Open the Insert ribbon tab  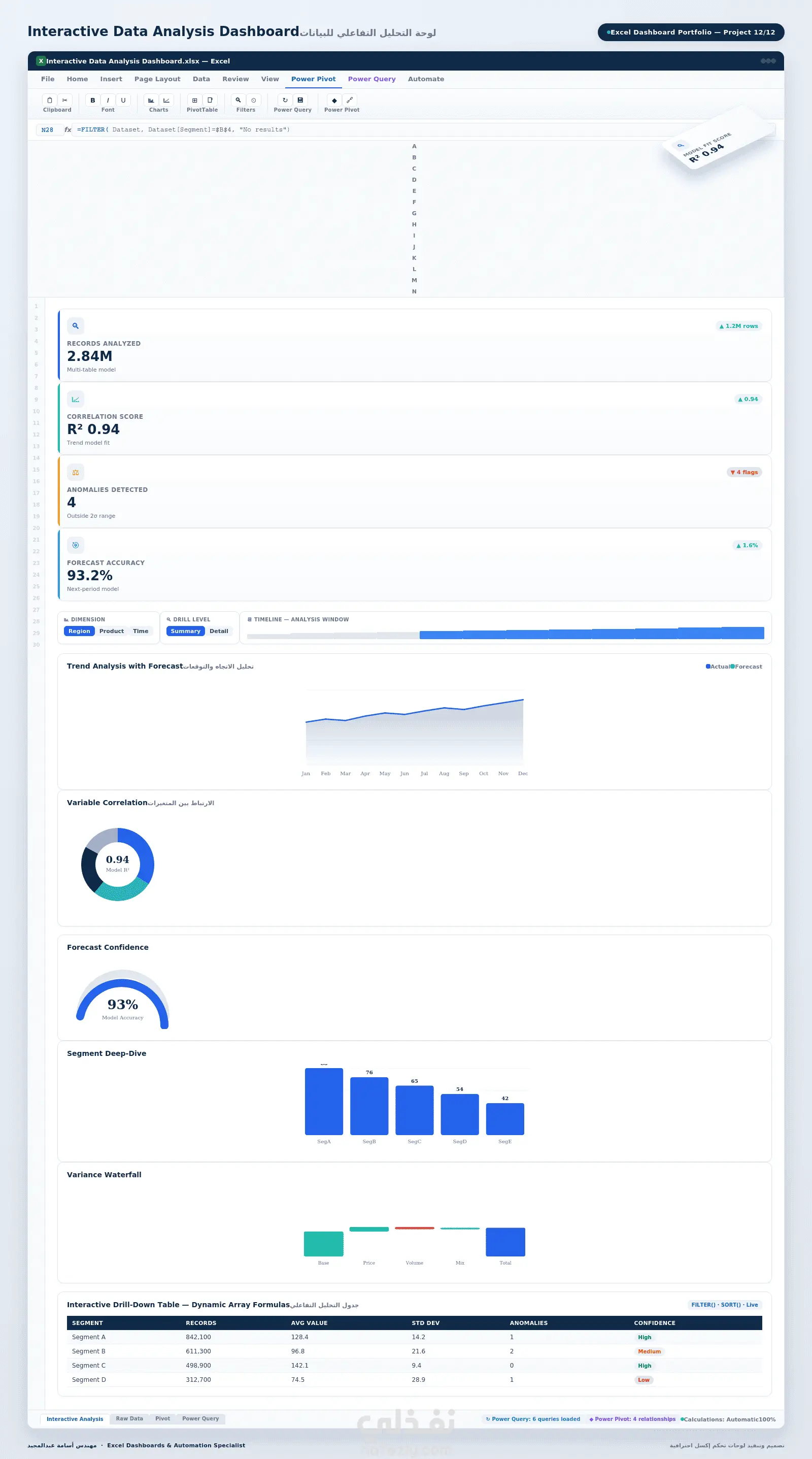coord(111,79)
